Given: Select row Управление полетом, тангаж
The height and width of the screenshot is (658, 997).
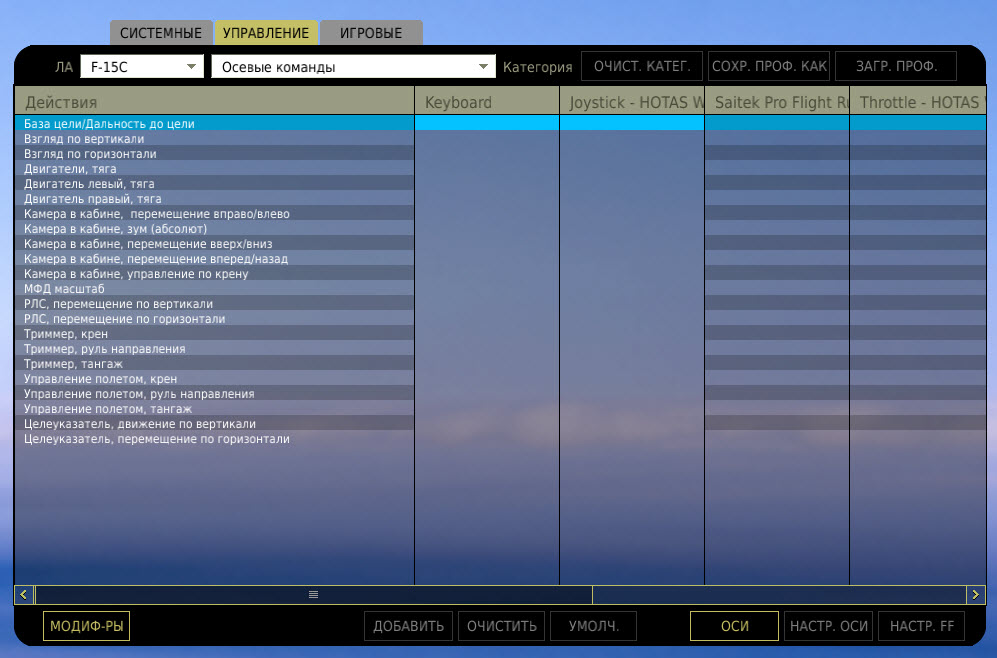Looking at the screenshot, I should point(214,409).
